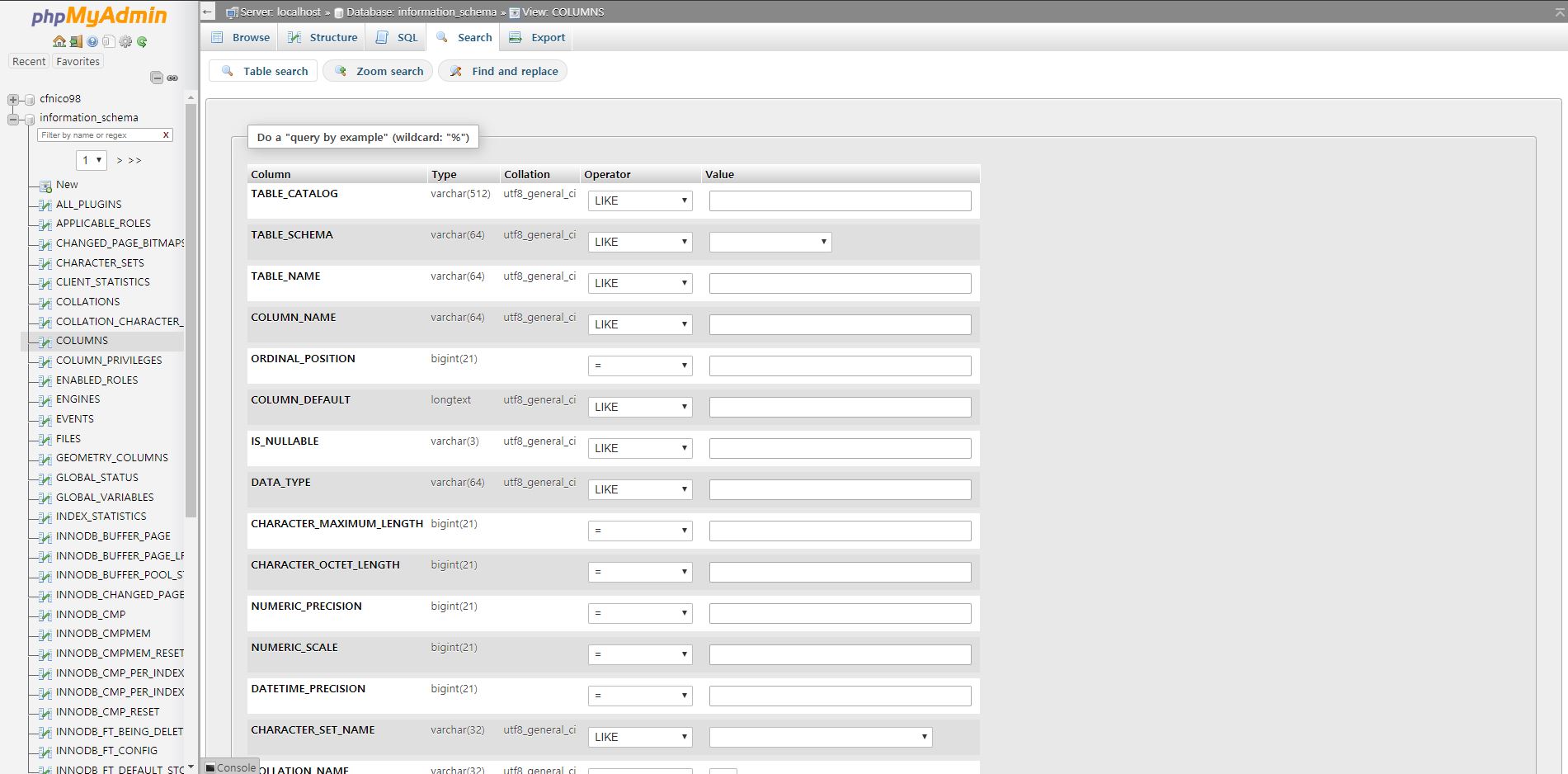
Task: Open the Export tab
Action: (x=538, y=37)
